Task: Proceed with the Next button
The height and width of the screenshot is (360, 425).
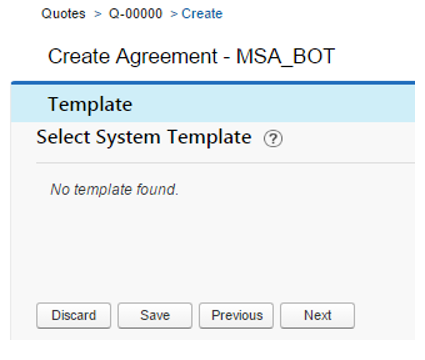Action: [317, 315]
